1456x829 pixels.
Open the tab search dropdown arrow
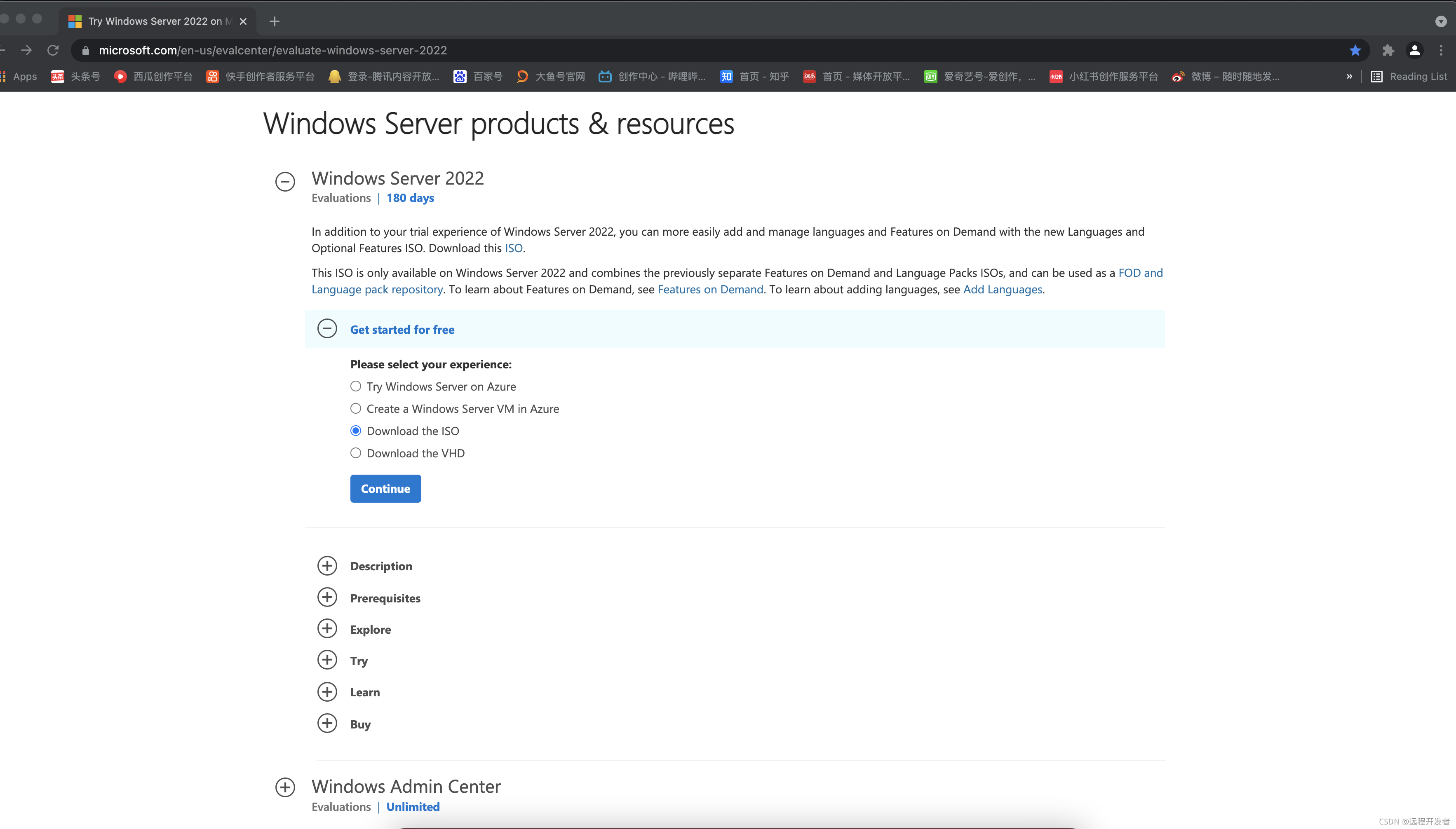click(1441, 22)
